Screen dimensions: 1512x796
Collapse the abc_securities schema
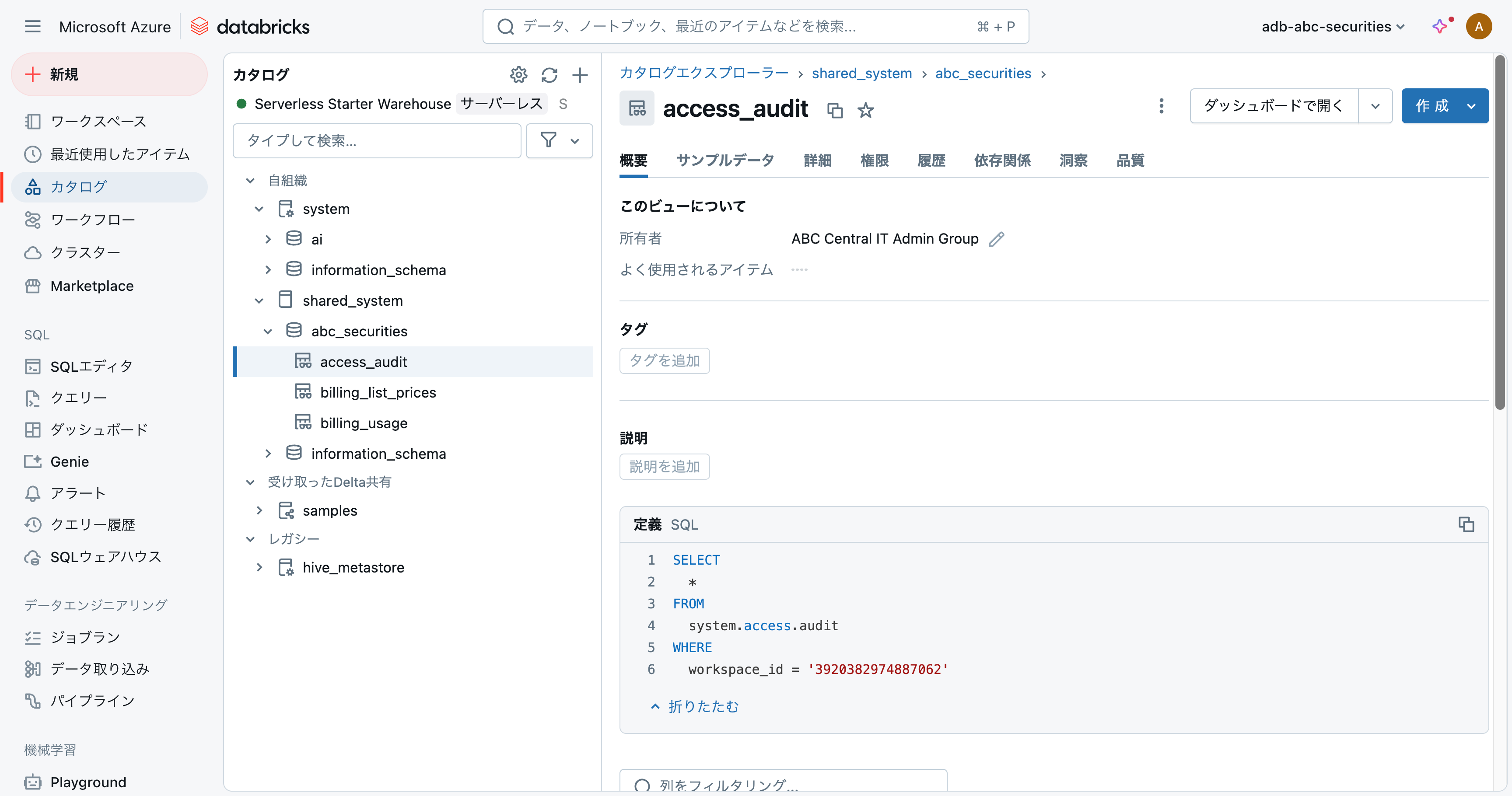[x=268, y=332]
